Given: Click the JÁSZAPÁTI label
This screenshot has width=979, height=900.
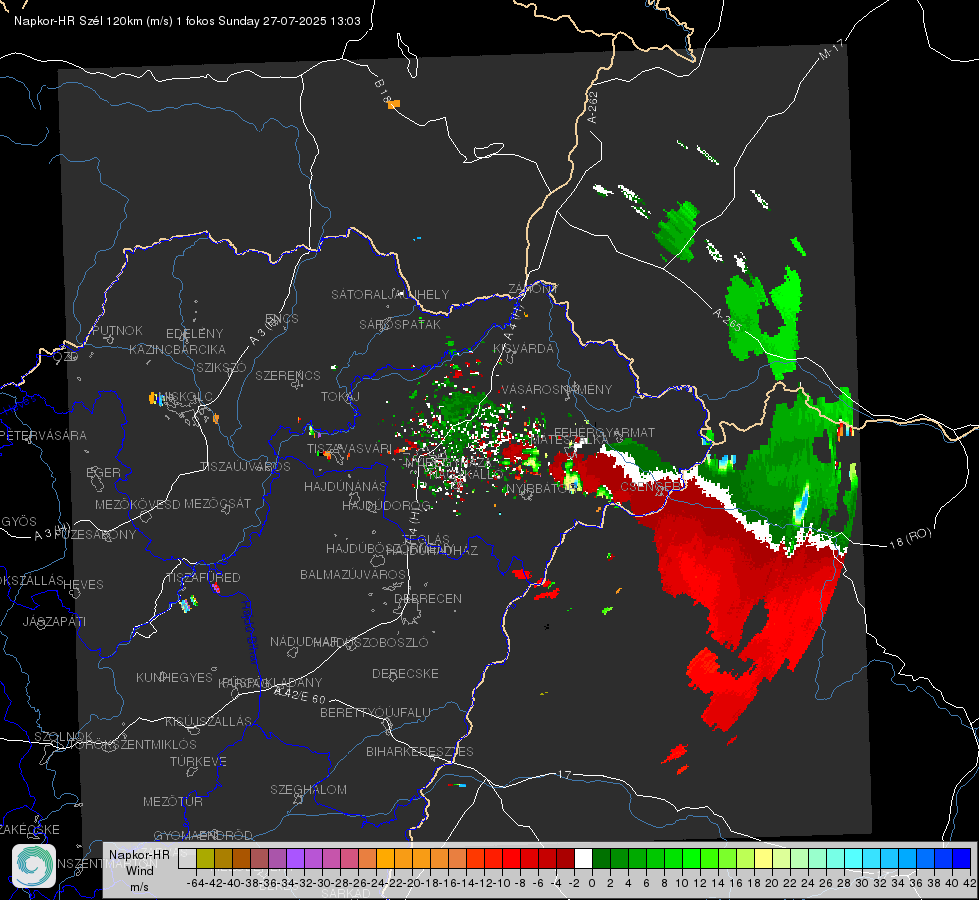Looking at the screenshot, I should tap(54, 621).
